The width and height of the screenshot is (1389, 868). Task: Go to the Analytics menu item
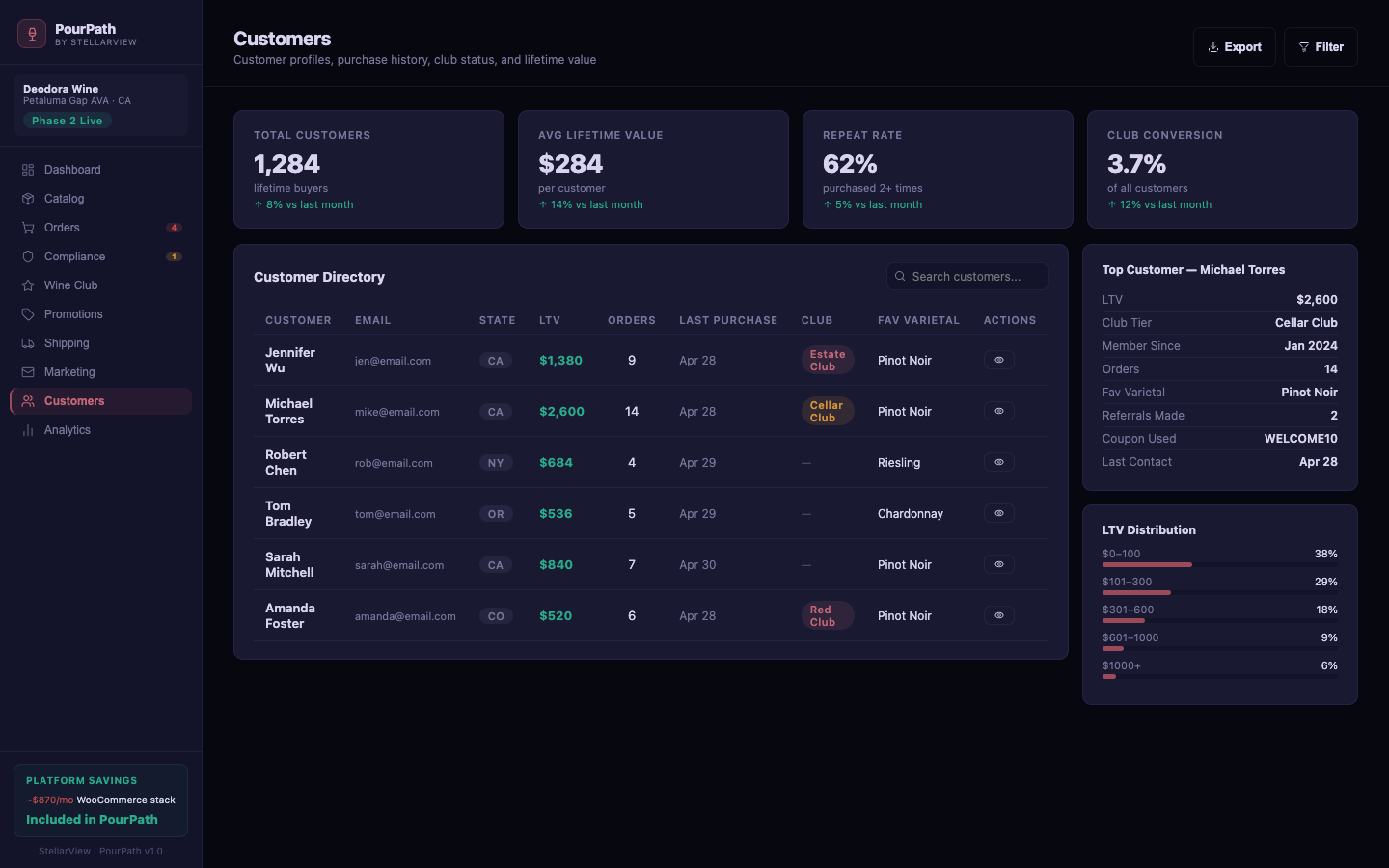pos(68,430)
